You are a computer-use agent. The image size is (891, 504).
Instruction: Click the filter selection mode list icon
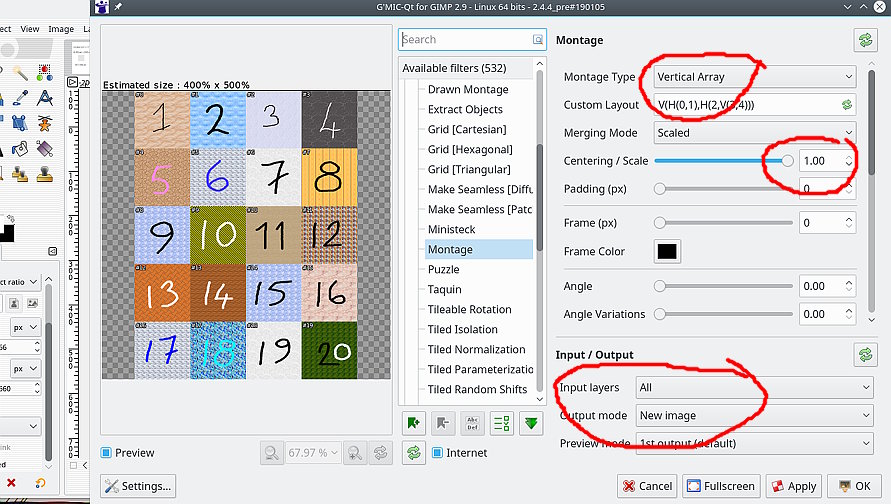(502, 423)
